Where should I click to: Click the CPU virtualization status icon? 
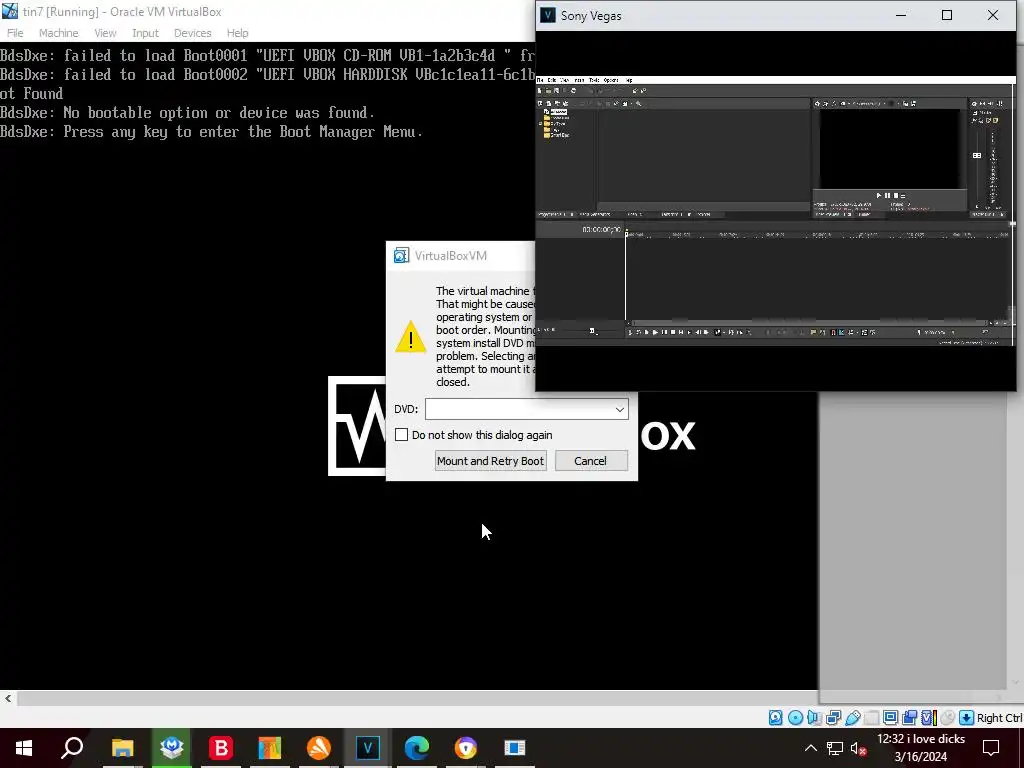point(928,718)
